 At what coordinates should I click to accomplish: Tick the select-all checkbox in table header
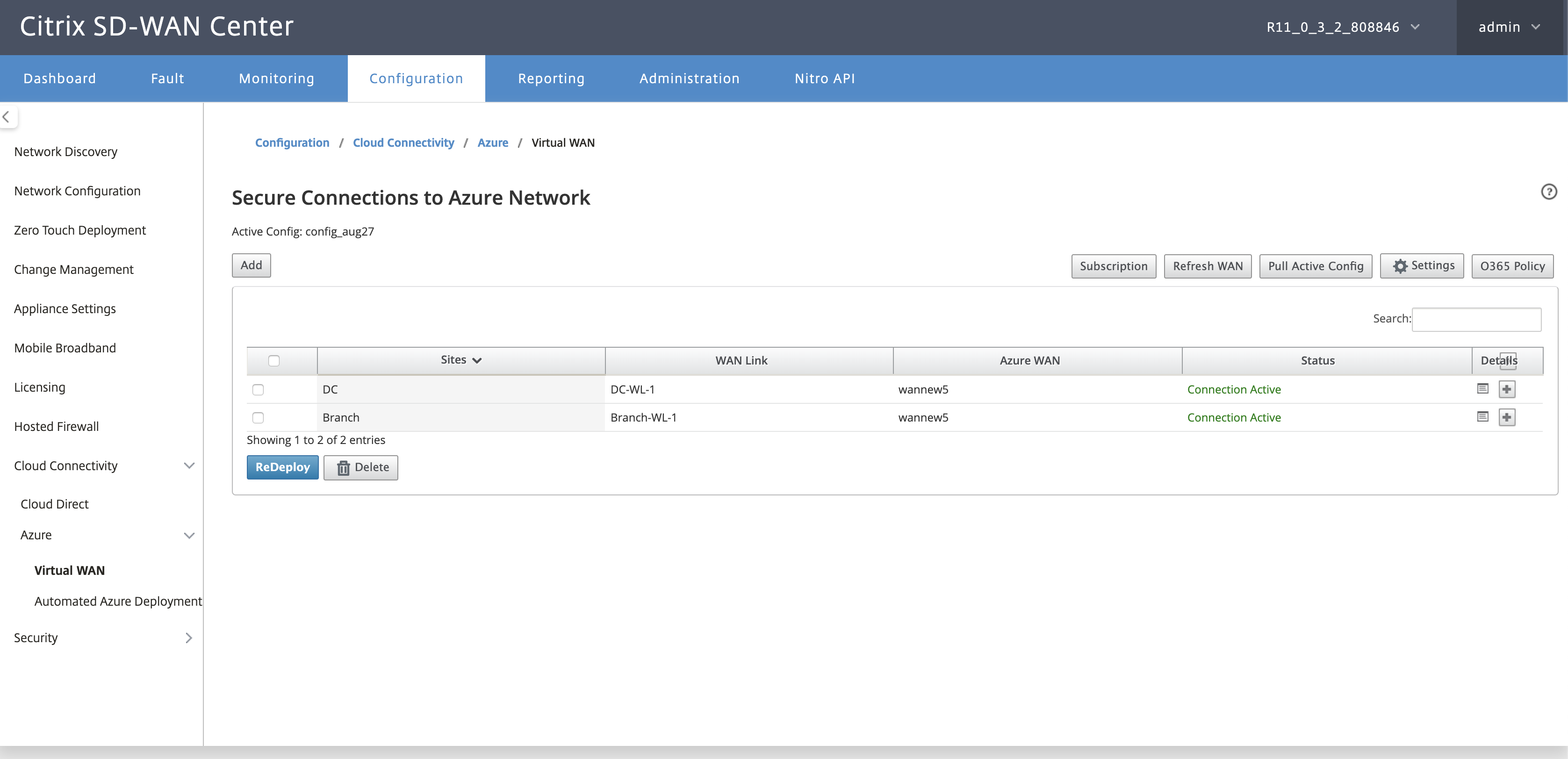pyautogui.click(x=274, y=360)
